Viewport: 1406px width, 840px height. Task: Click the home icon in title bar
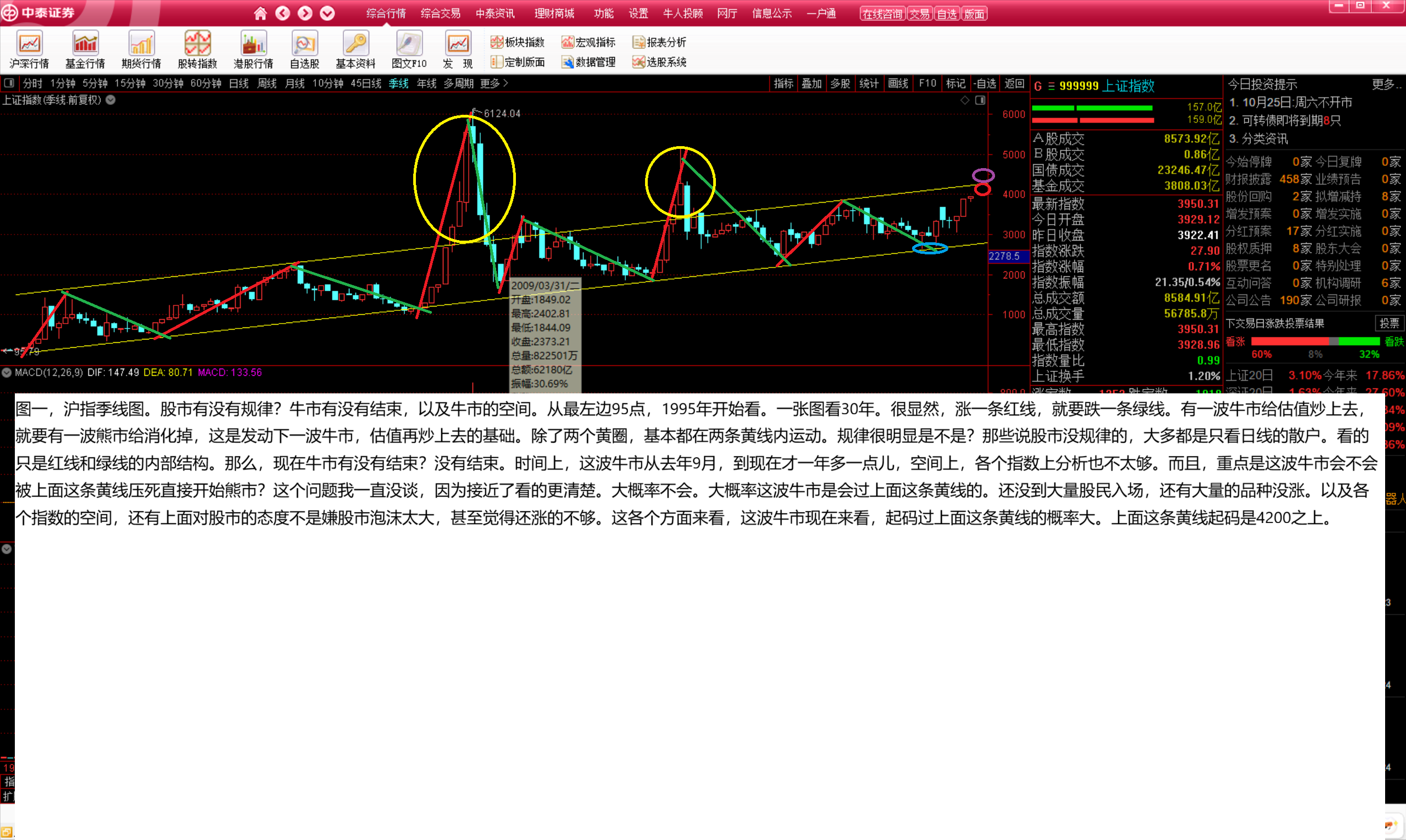coord(260,13)
